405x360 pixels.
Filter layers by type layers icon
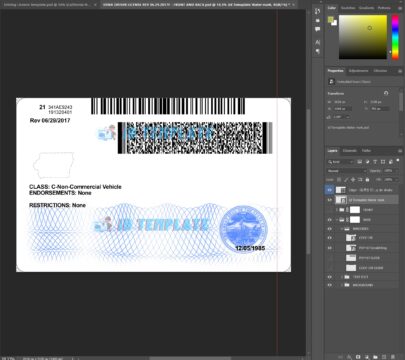click(x=375, y=162)
